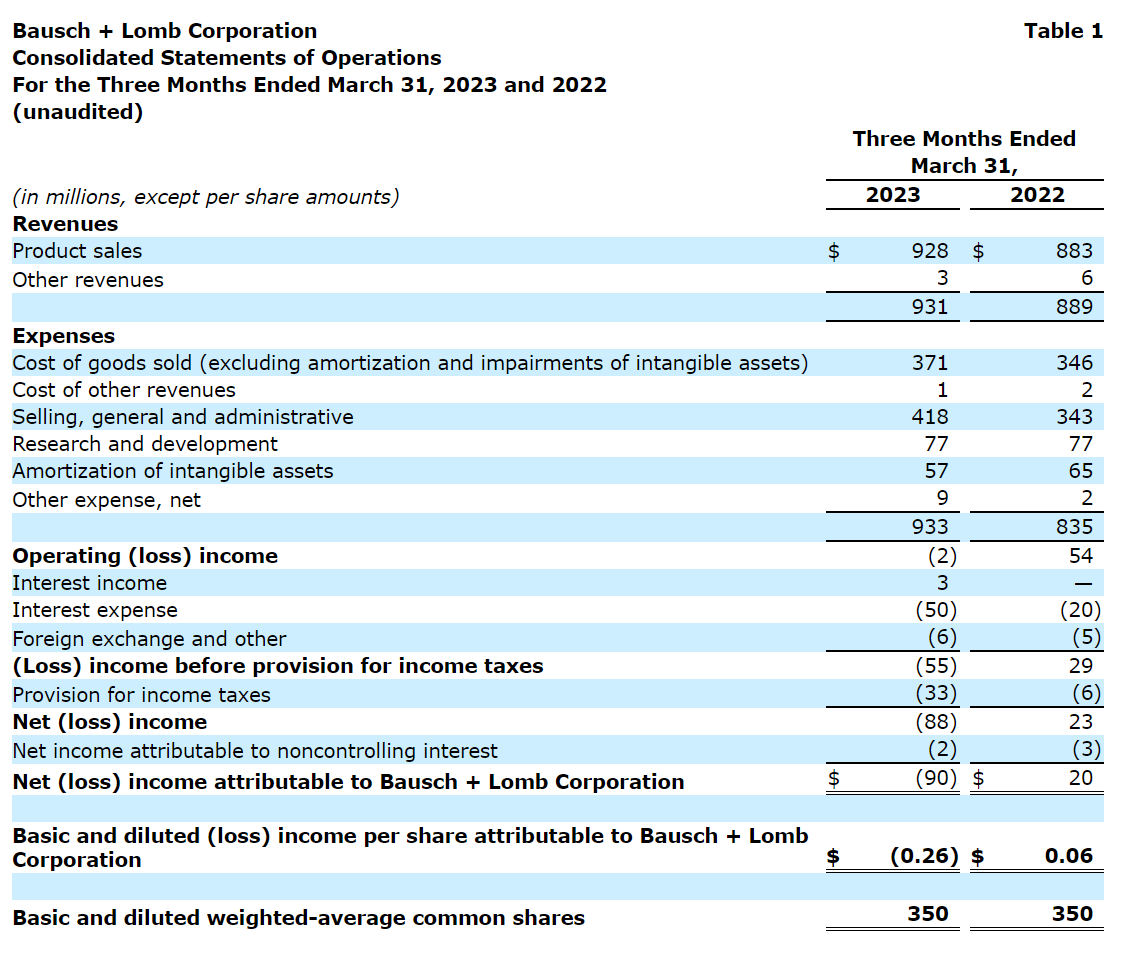Click 'Provision for income taxes' label
The height and width of the screenshot is (954, 1127).
142,695
